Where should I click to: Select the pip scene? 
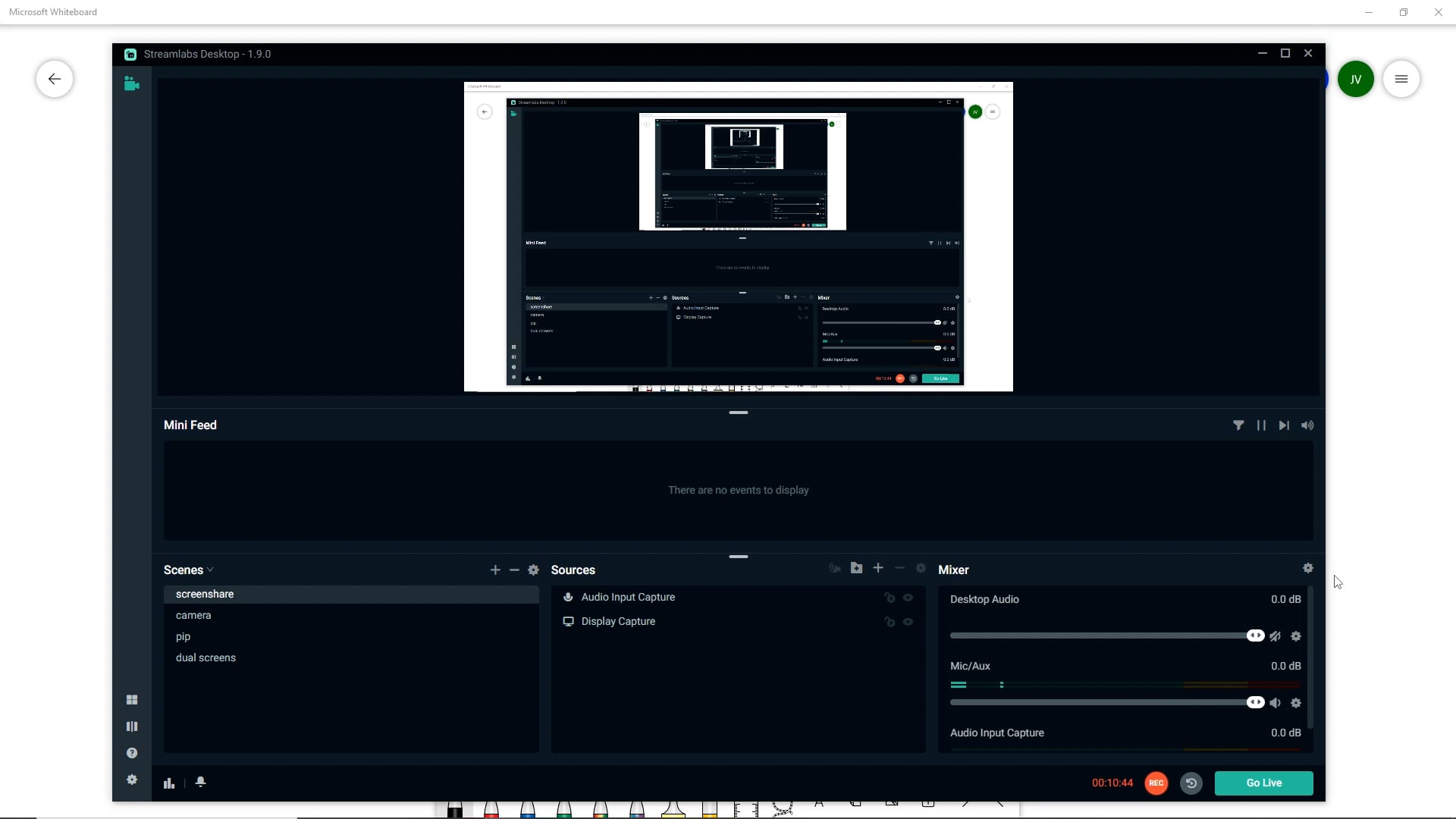click(351, 637)
